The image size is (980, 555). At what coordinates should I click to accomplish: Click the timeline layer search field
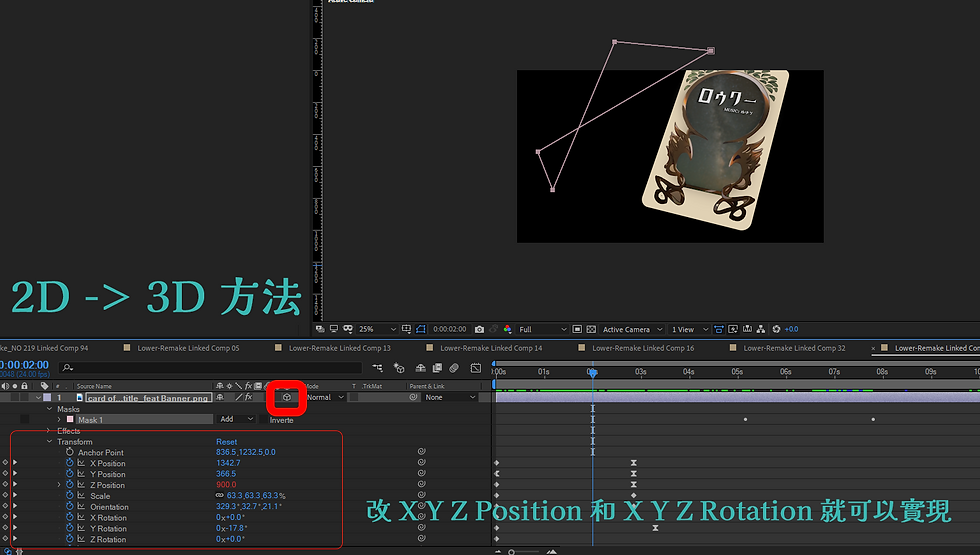211,368
